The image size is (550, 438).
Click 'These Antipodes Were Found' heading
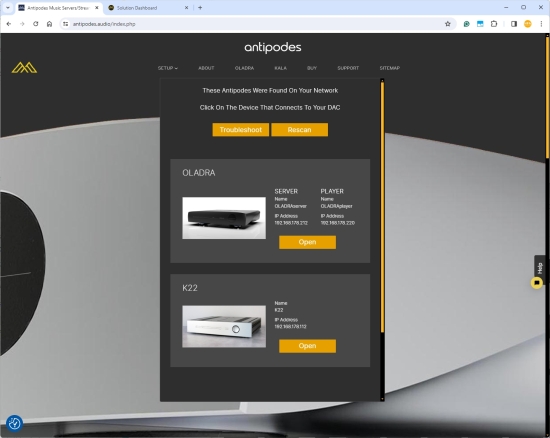pos(270,90)
